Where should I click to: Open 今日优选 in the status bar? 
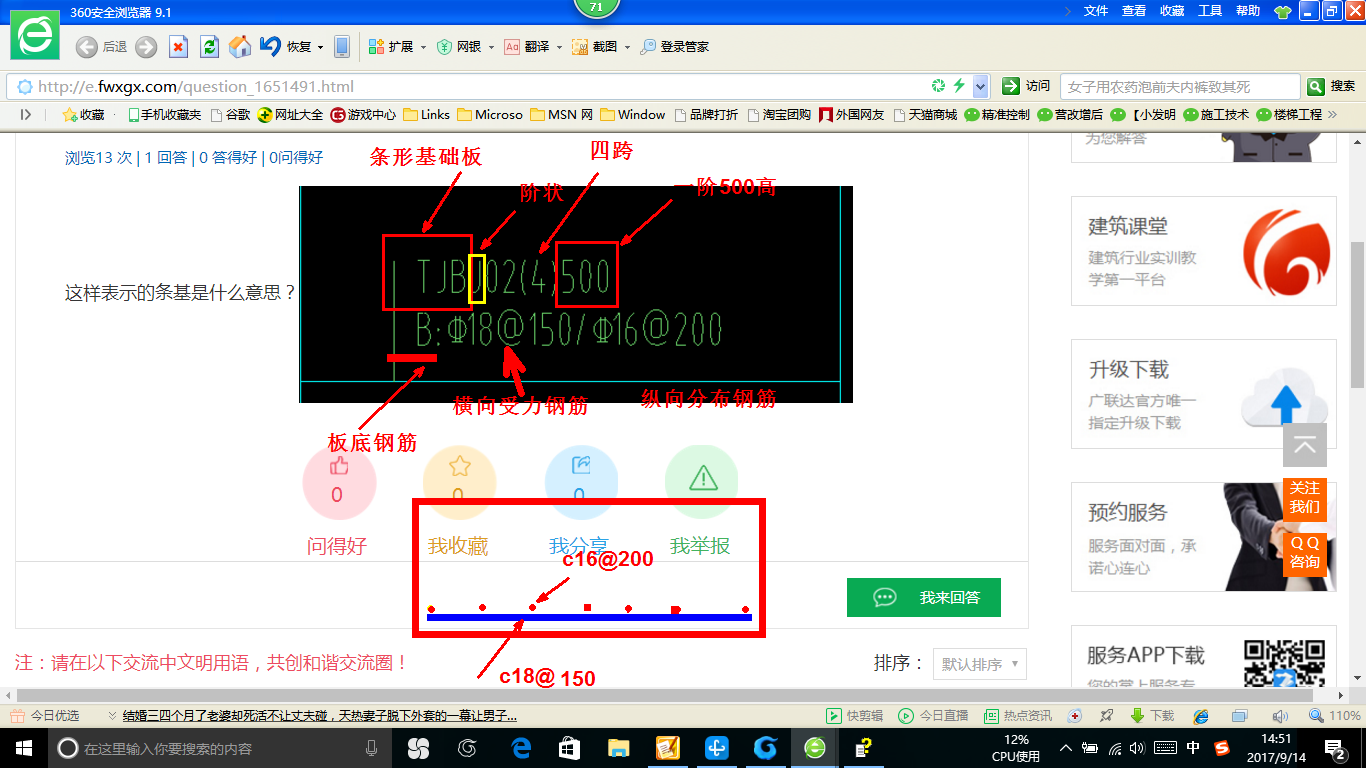click(x=45, y=716)
